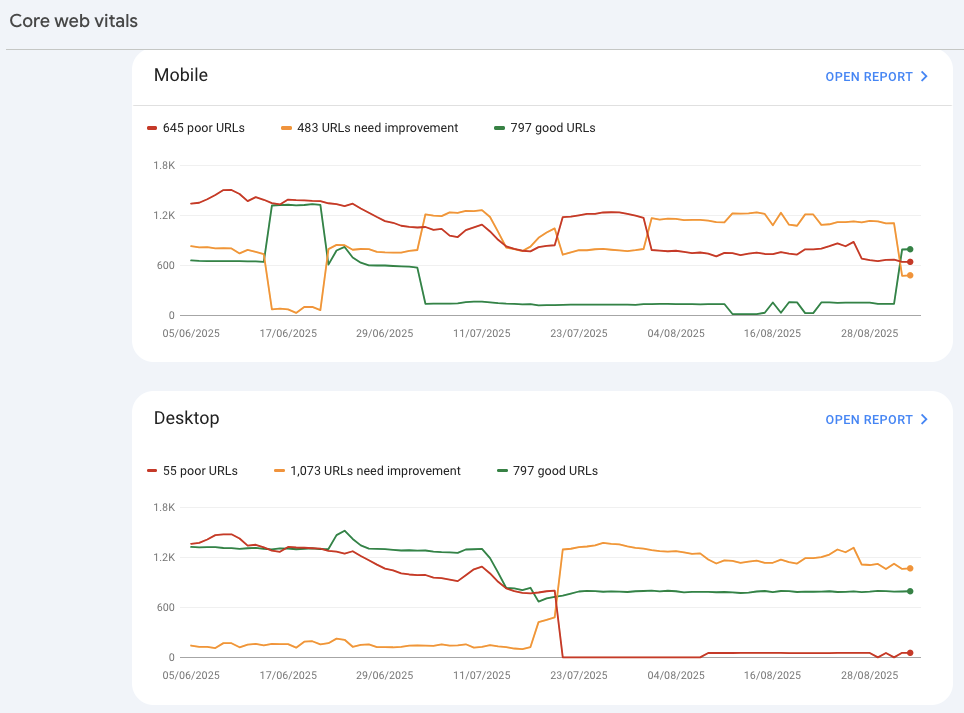
Task: Click the green endpoint dot on the Mobile chart
Action: coord(909,250)
